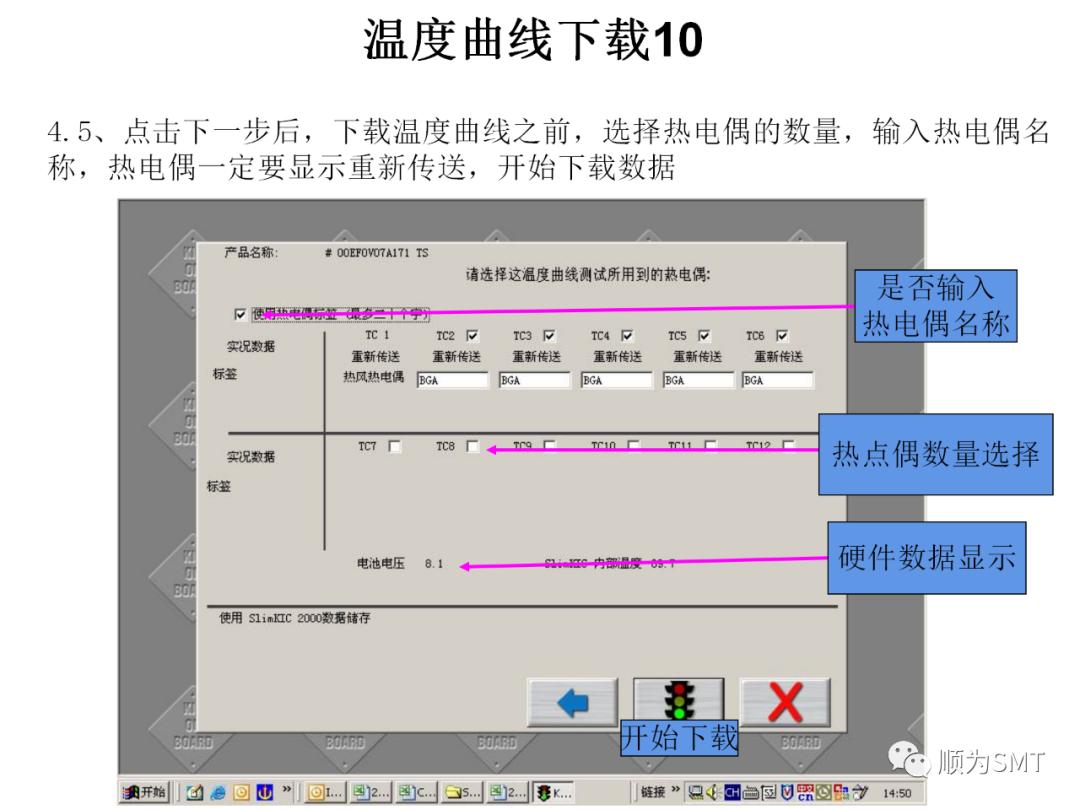Enable the TC12 thermocouple checkbox
The height and width of the screenshot is (810, 1080).
pos(789,446)
